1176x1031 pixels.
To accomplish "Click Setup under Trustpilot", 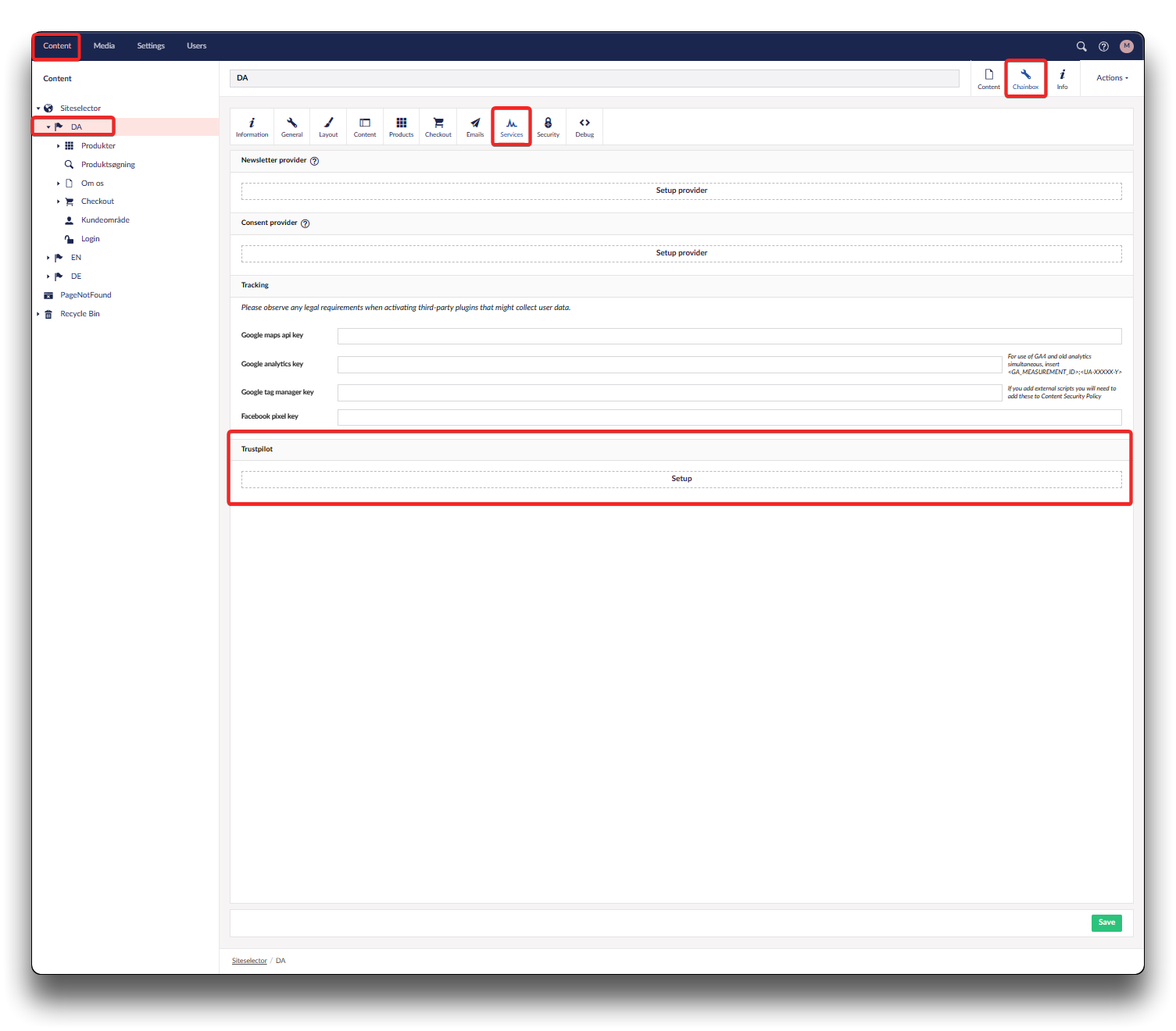I will click(681, 479).
